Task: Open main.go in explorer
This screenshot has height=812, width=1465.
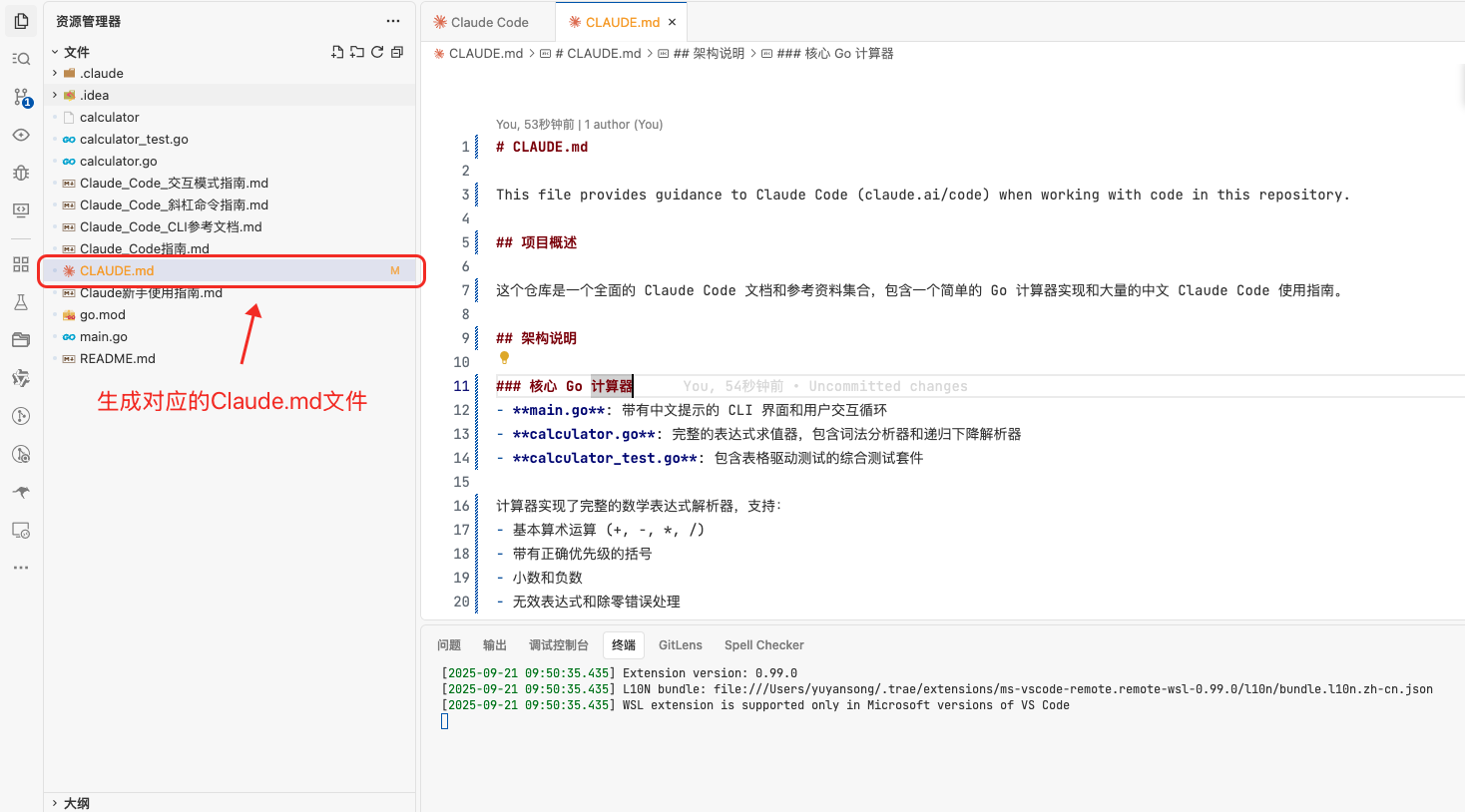Action: pos(230,336)
